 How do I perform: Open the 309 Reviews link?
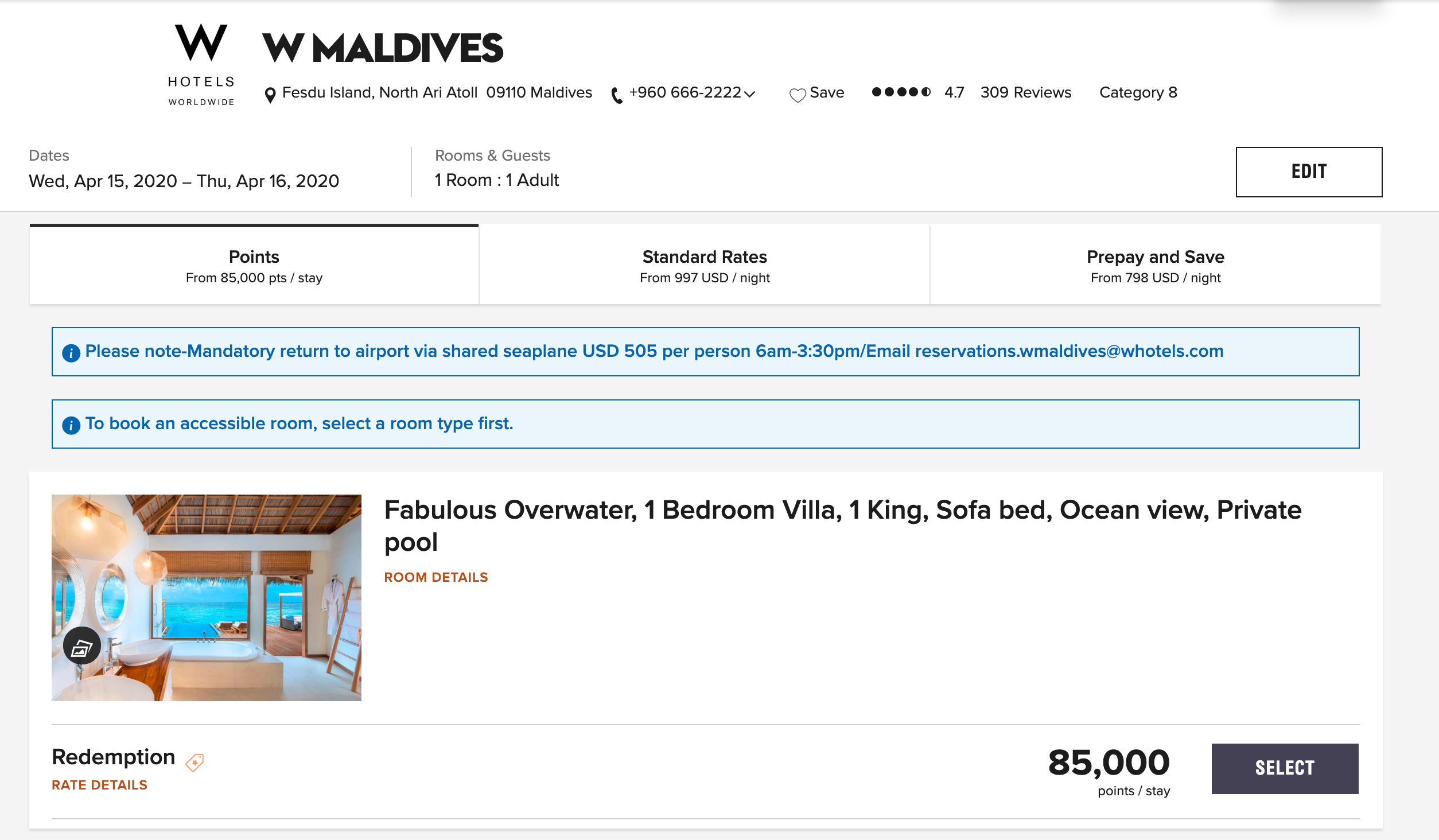click(x=1025, y=92)
